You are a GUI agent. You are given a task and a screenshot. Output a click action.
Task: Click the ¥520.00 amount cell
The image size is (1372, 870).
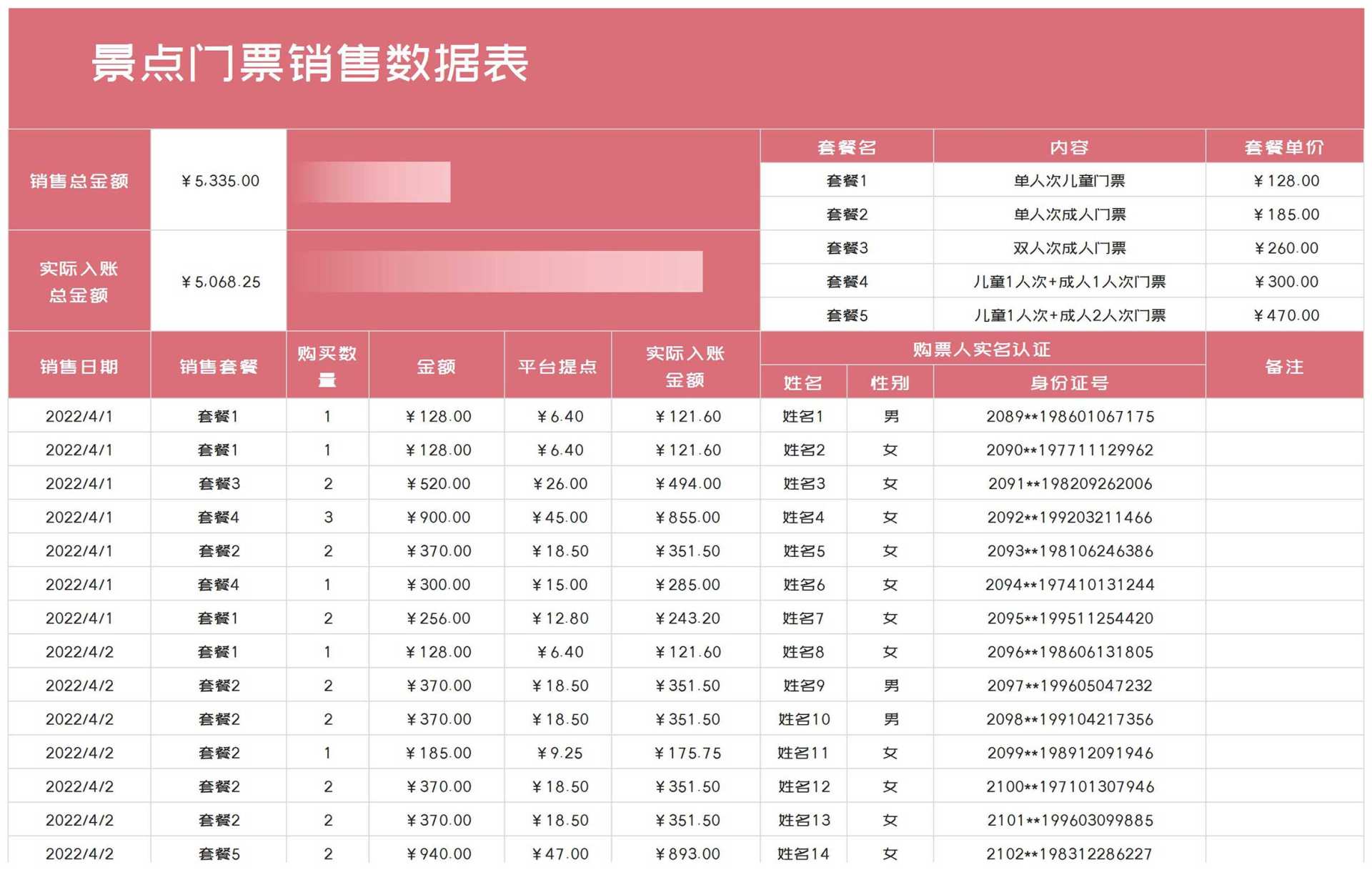point(437,483)
